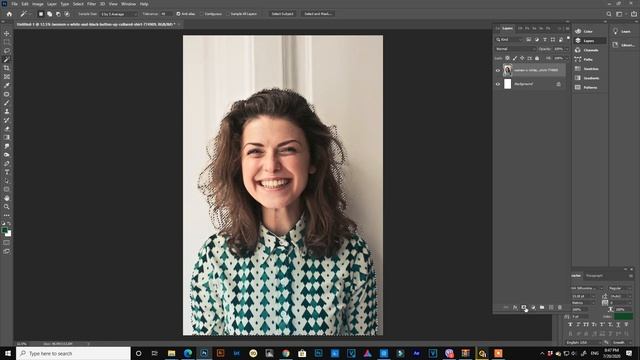The image size is (640, 360).
Task: Select the Clone Stamp tool
Action: point(7,111)
